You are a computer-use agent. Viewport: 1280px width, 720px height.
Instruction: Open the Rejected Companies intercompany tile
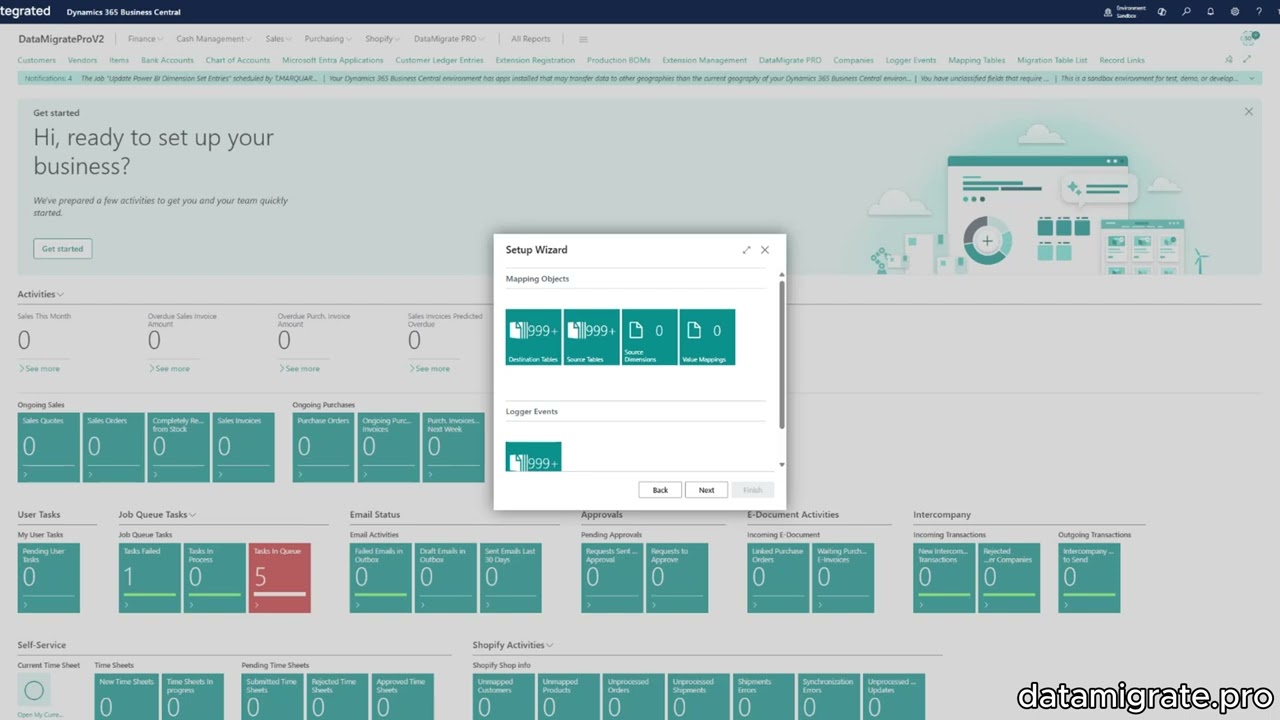coord(1009,578)
